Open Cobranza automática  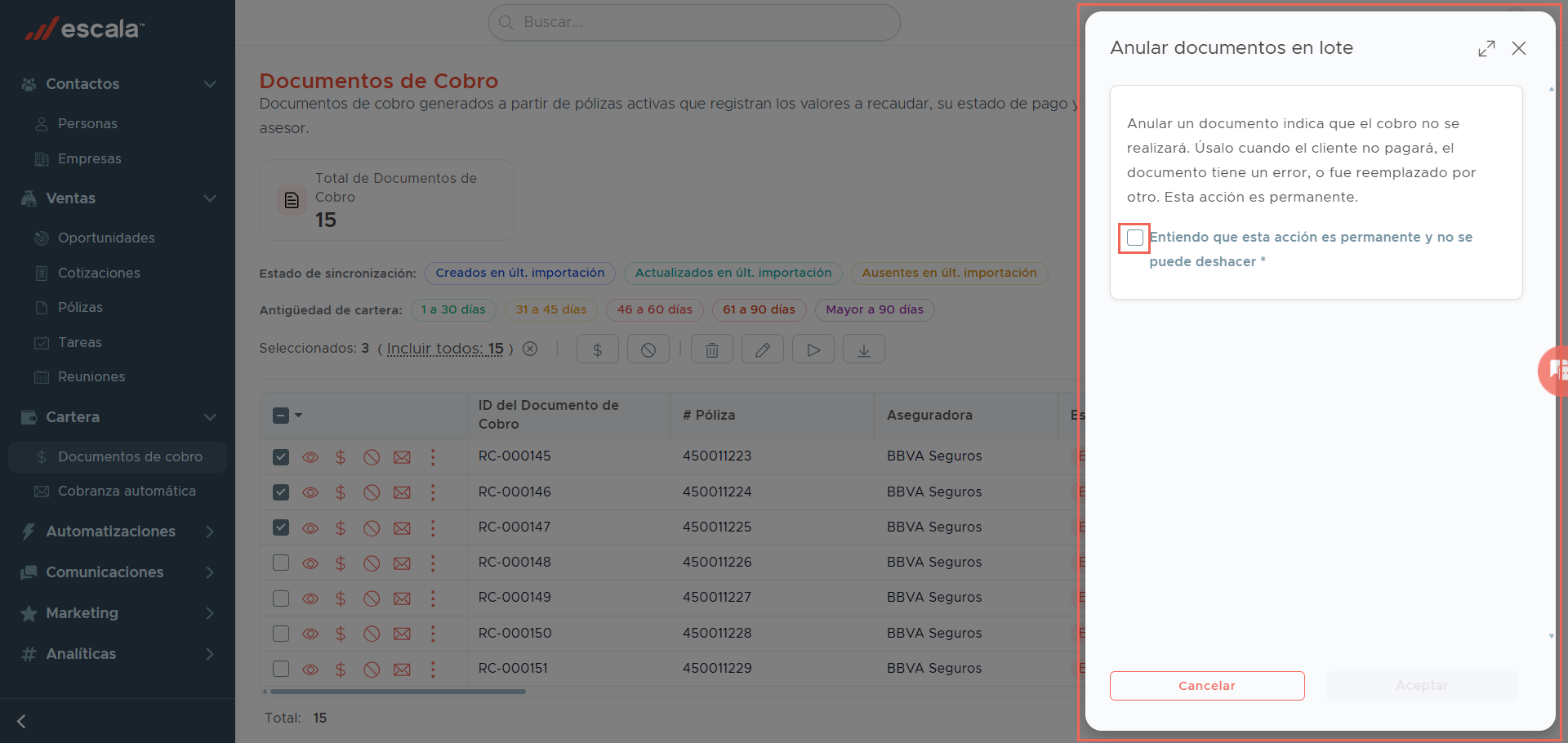pyautogui.click(x=127, y=491)
